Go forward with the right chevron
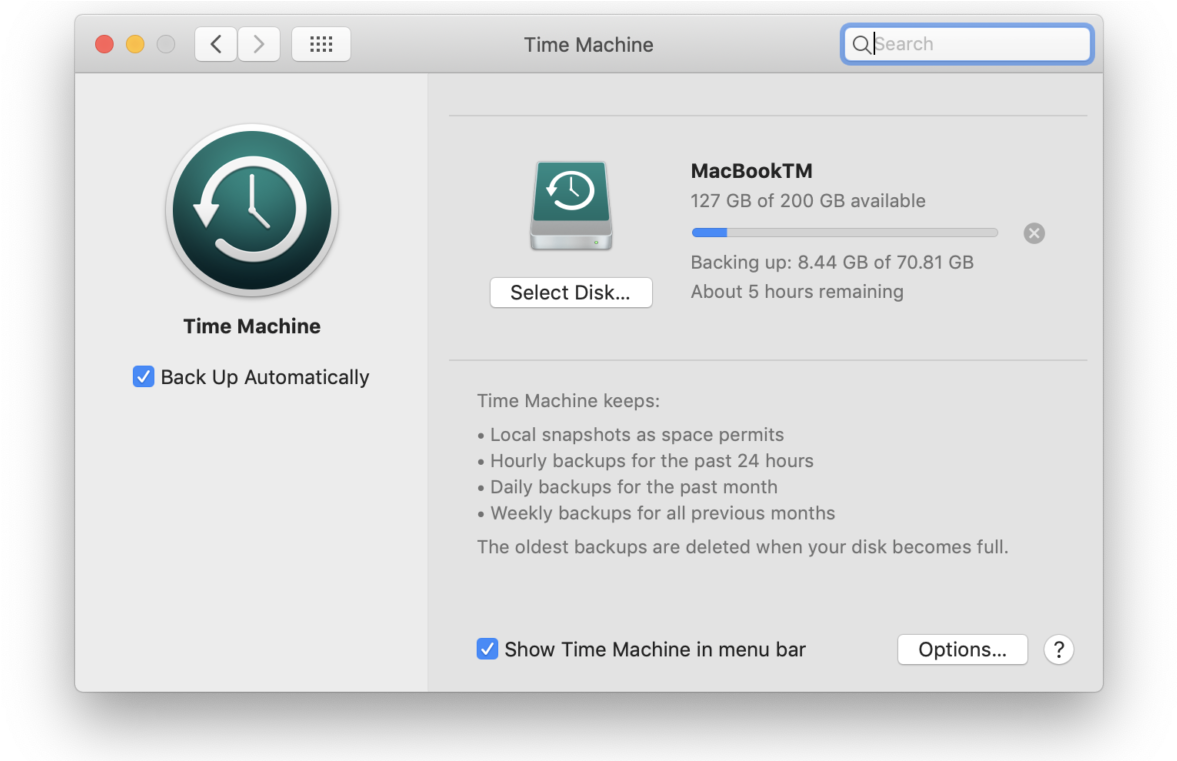 [259, 44]
